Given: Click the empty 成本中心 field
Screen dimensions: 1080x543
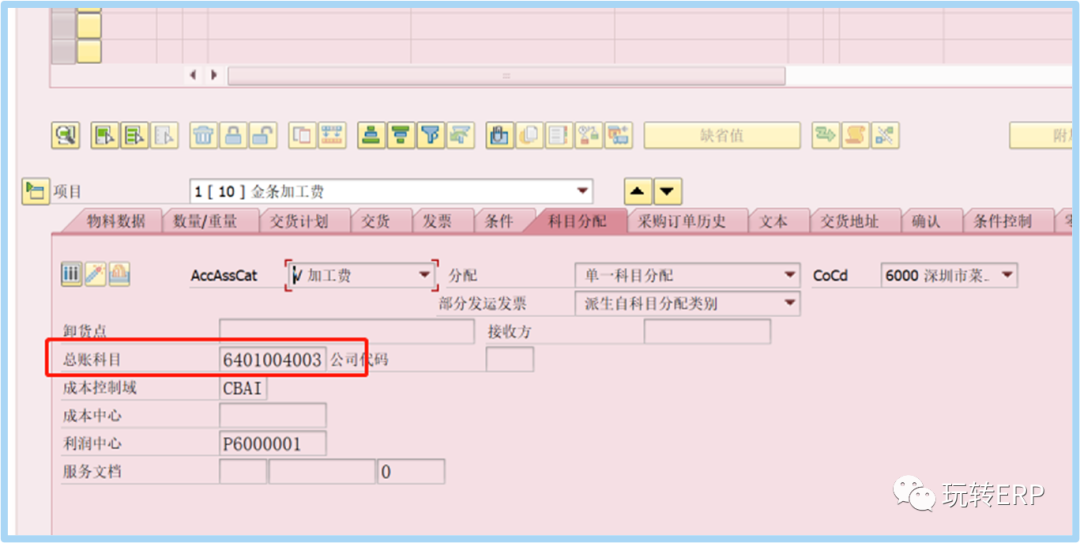Looking at the screenshot, I should click(x=273, y=416).
